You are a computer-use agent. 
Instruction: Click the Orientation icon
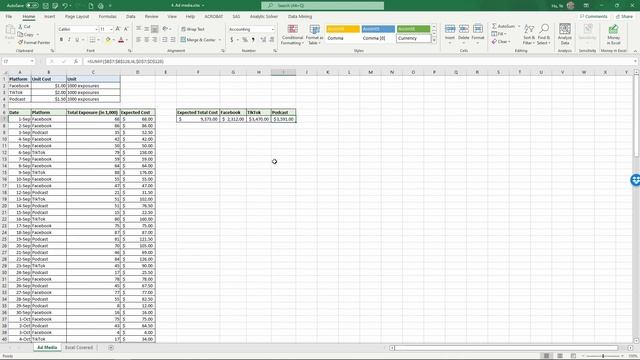click(165, 29)
